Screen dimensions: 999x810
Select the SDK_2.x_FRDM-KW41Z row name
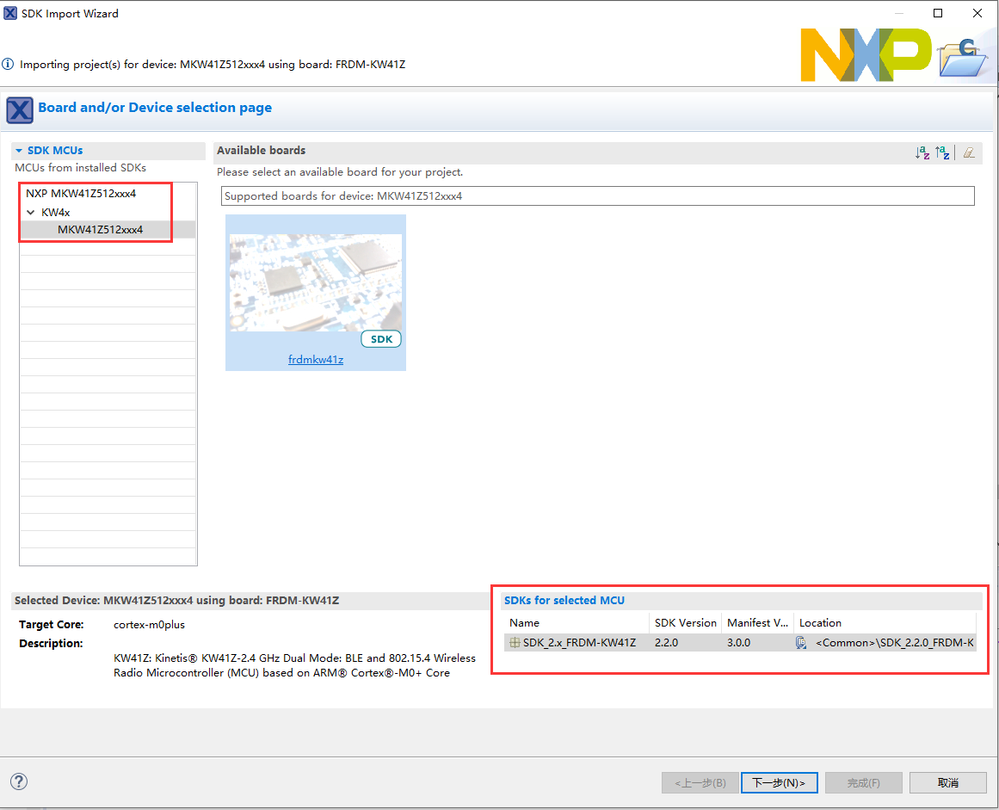pyautogui.click(x=579, y=642)
